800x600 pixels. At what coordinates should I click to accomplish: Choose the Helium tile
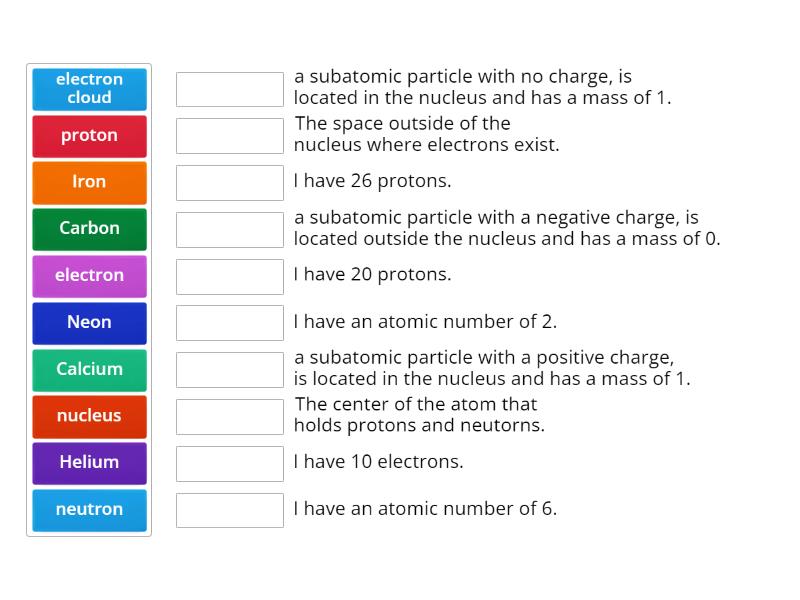89,463
